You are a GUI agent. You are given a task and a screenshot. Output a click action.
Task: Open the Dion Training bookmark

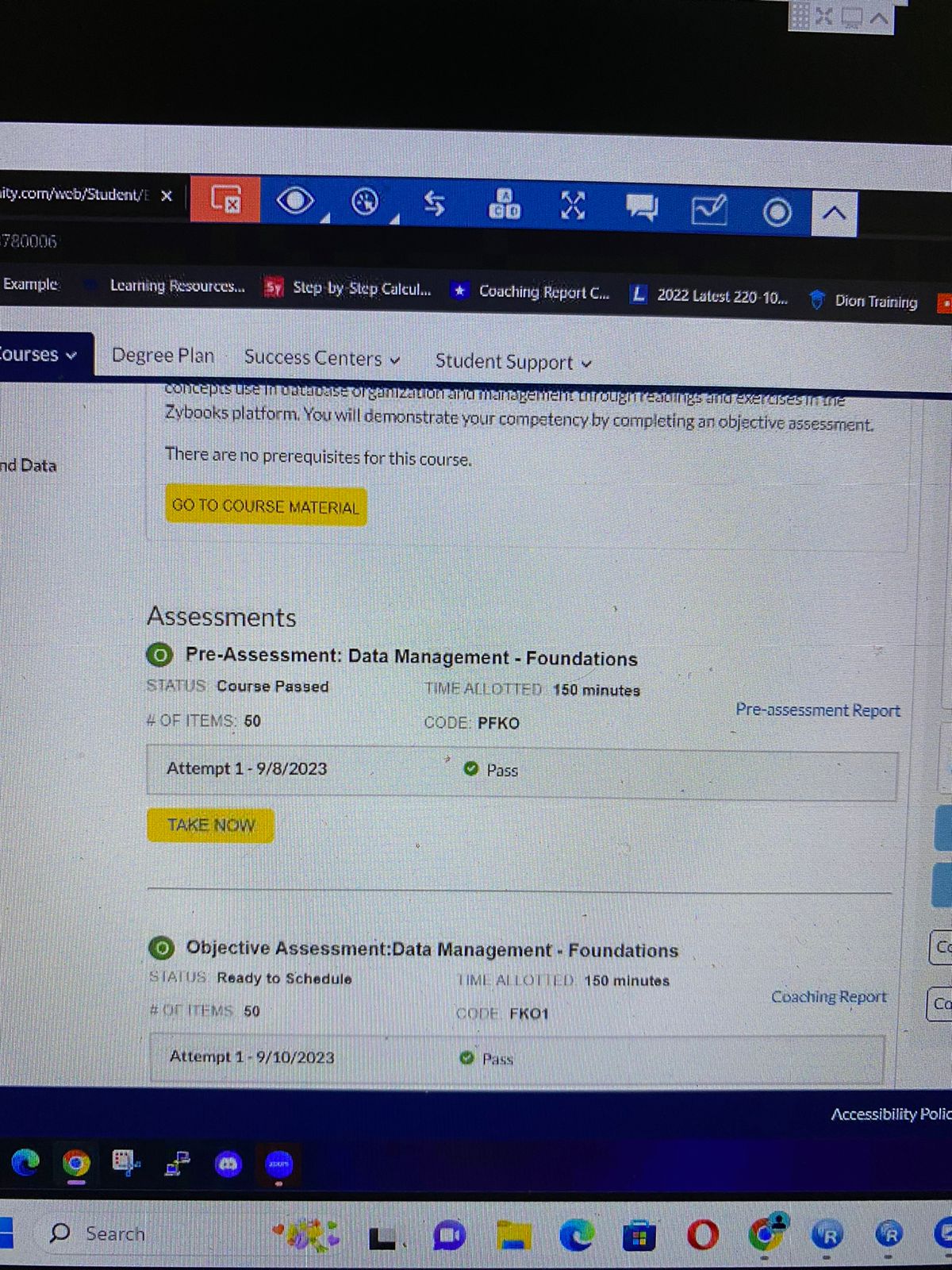pyautogui.click(x=863, y=300)
